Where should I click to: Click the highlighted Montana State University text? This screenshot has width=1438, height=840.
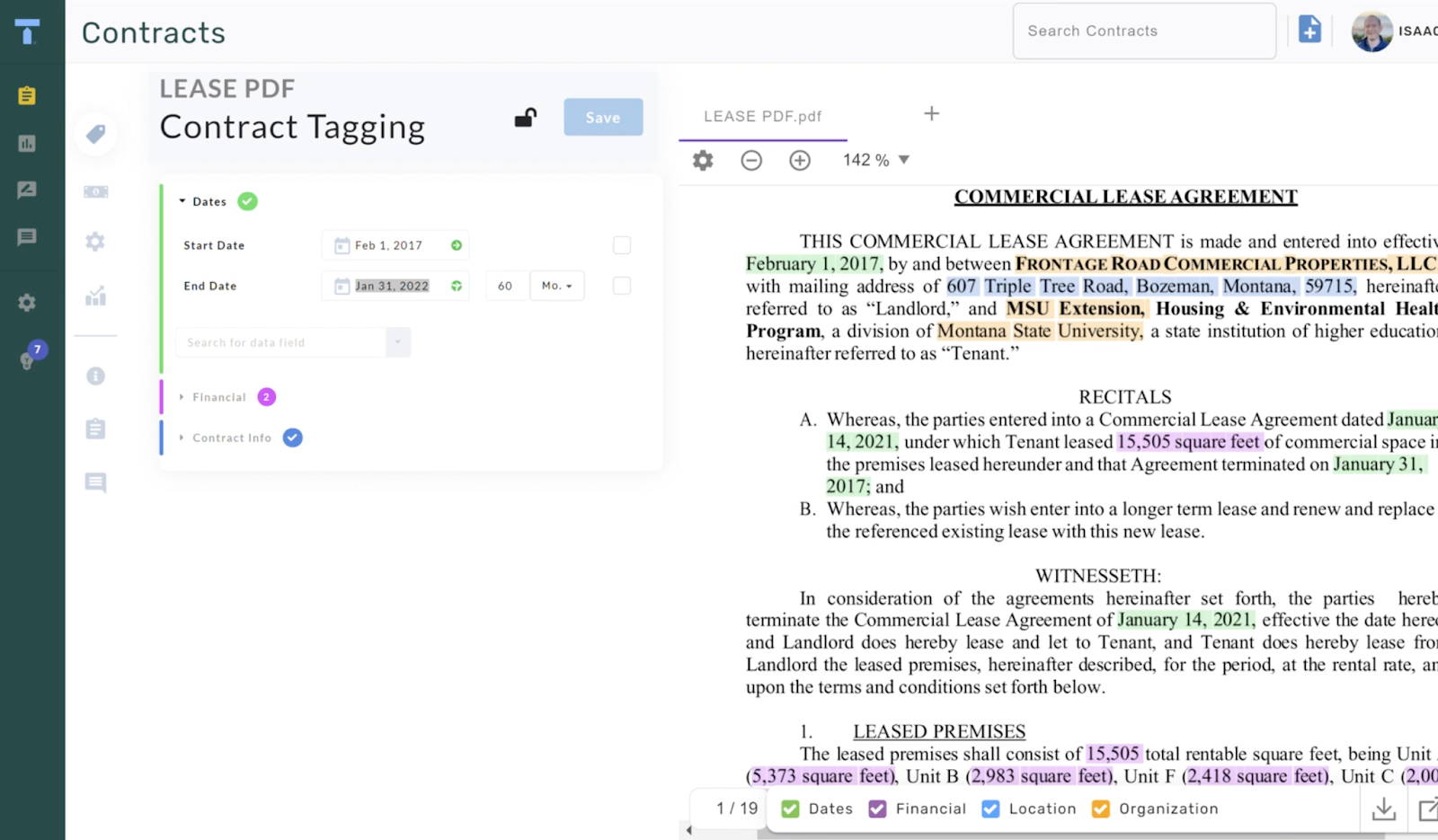point(1040,331)
